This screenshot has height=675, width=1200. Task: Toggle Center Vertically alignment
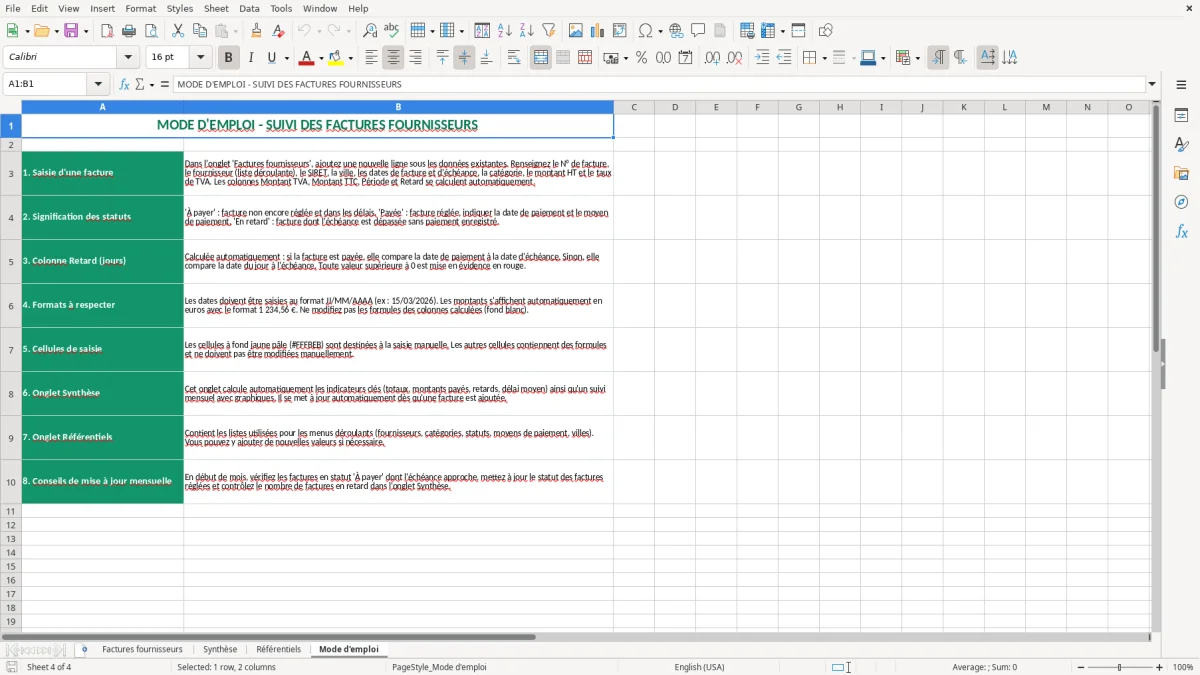[x=464, y=58]
